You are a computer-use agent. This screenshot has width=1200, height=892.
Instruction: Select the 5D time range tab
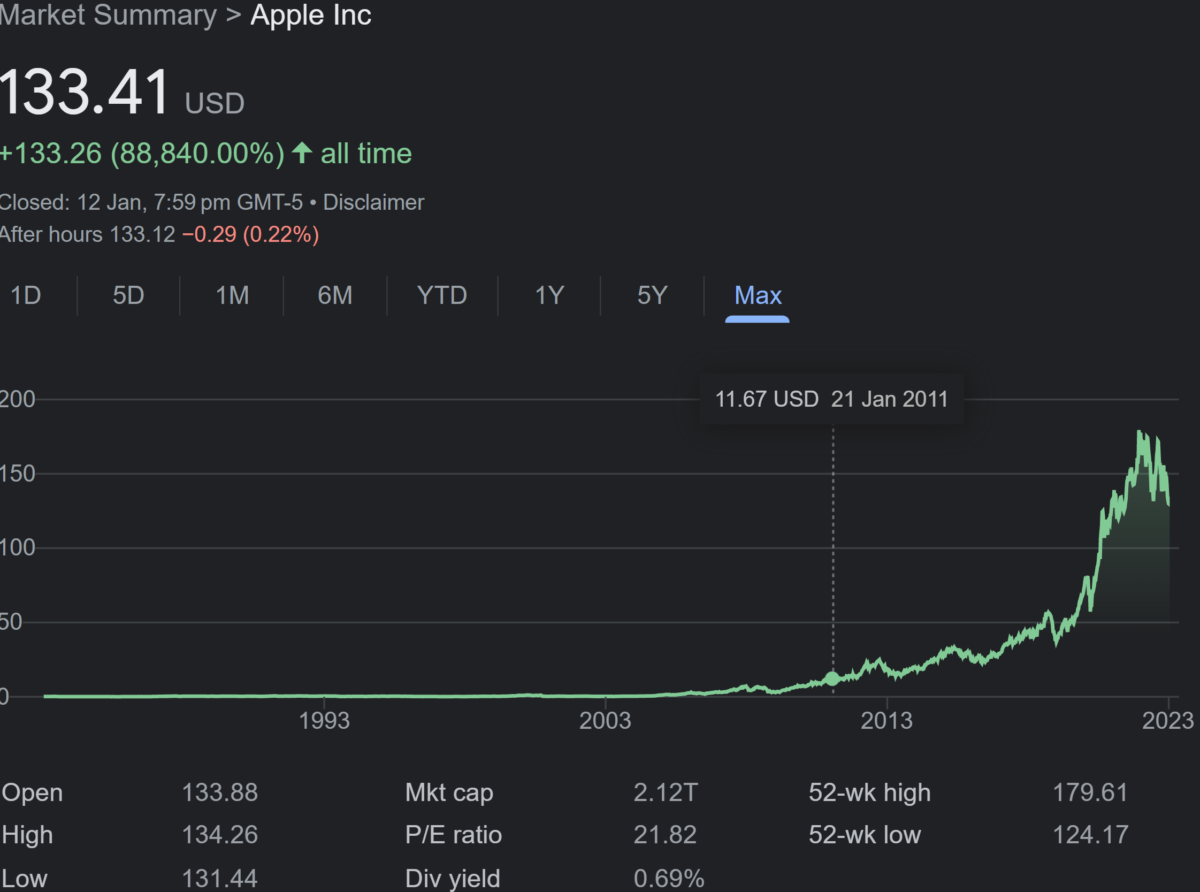128,296
